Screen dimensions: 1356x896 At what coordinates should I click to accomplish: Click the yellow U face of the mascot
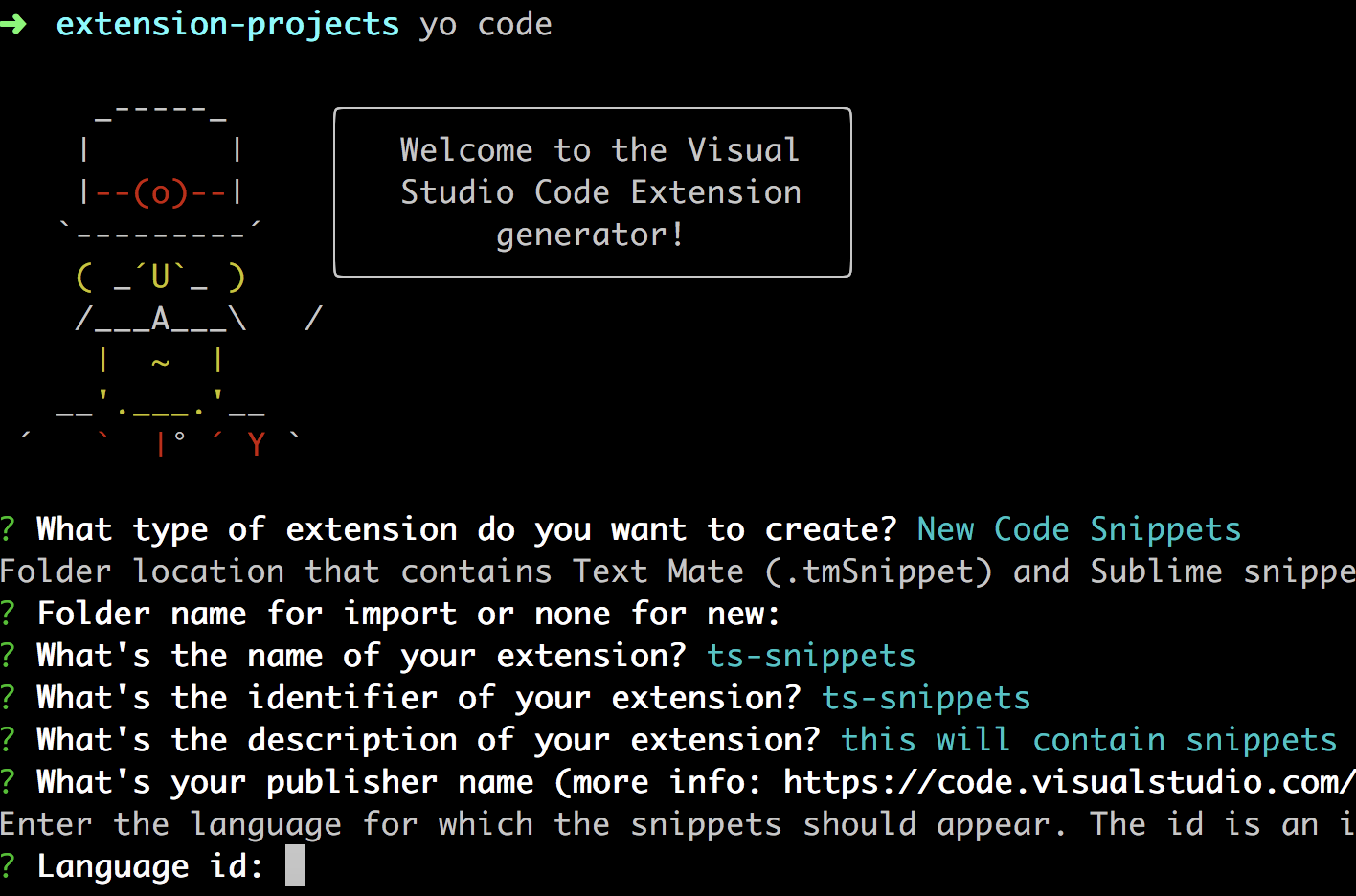160,277
